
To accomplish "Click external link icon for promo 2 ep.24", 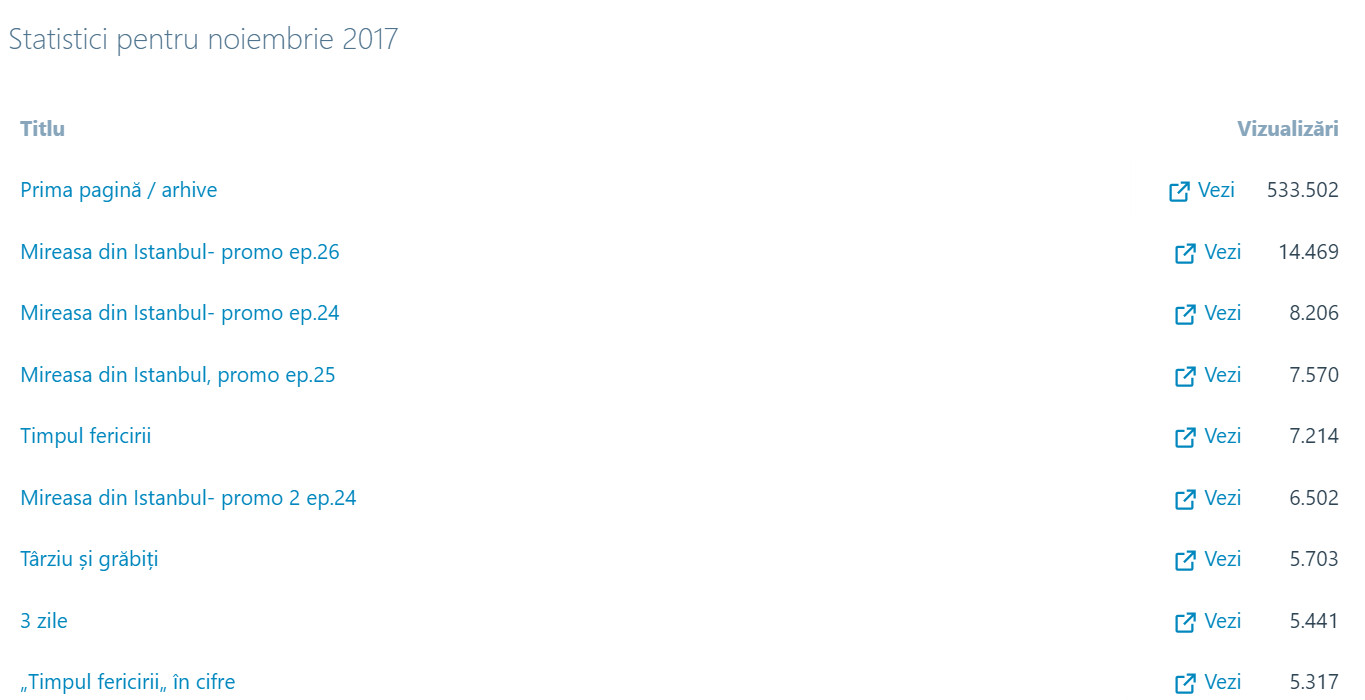I will click(1185, 499).
